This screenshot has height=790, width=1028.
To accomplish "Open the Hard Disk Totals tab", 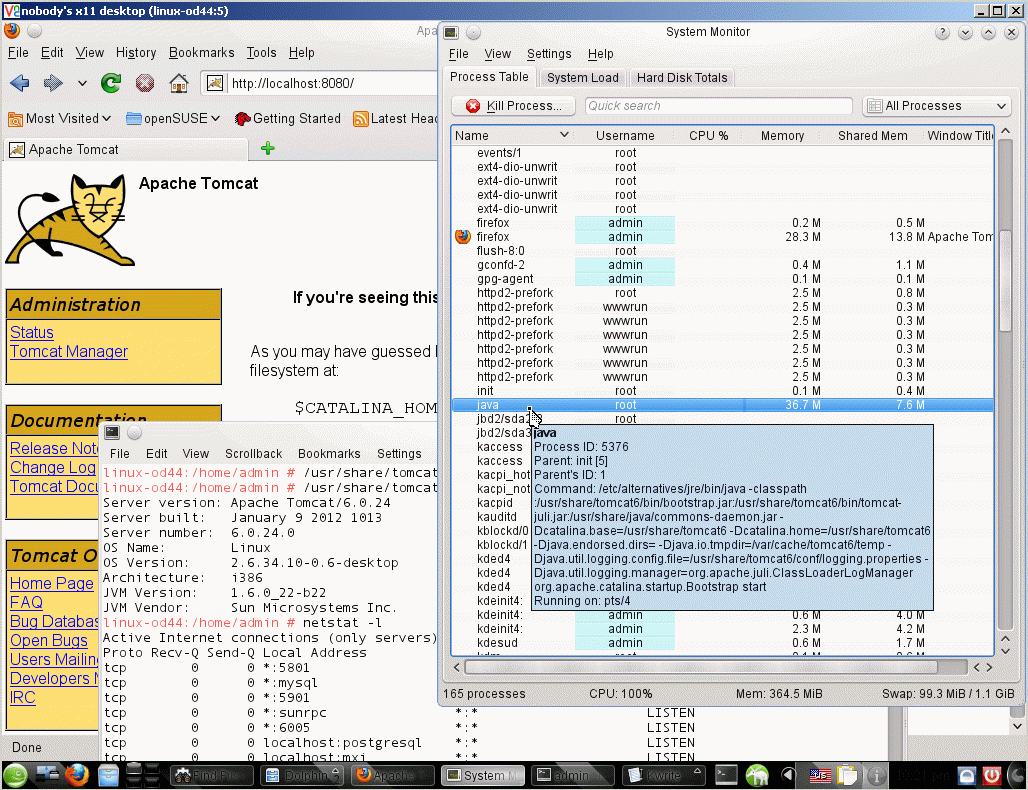I will tap(682, 78).
